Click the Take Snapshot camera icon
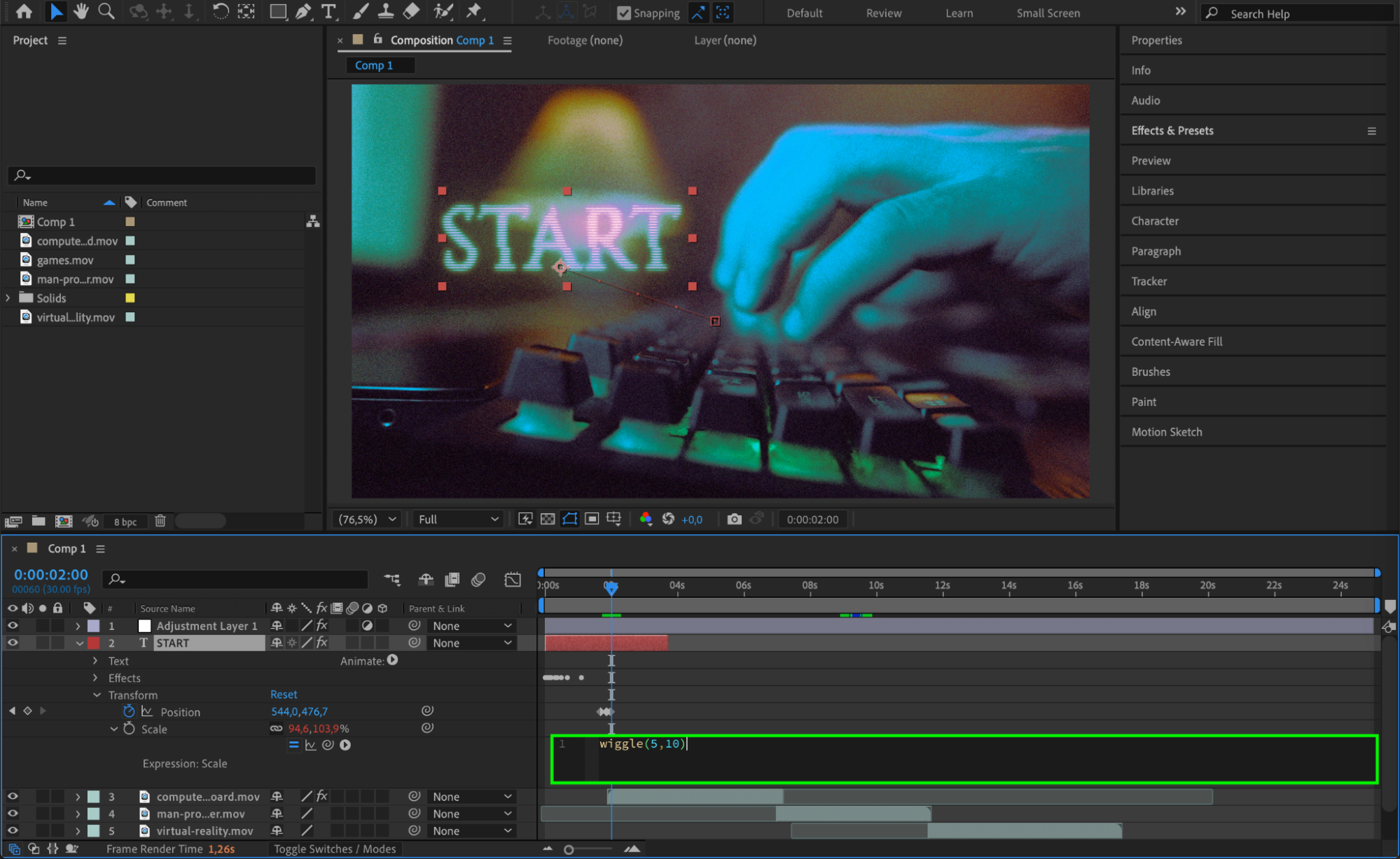Screen dimensions: 1400x859 pyautogui.click(x=734, y=519)
